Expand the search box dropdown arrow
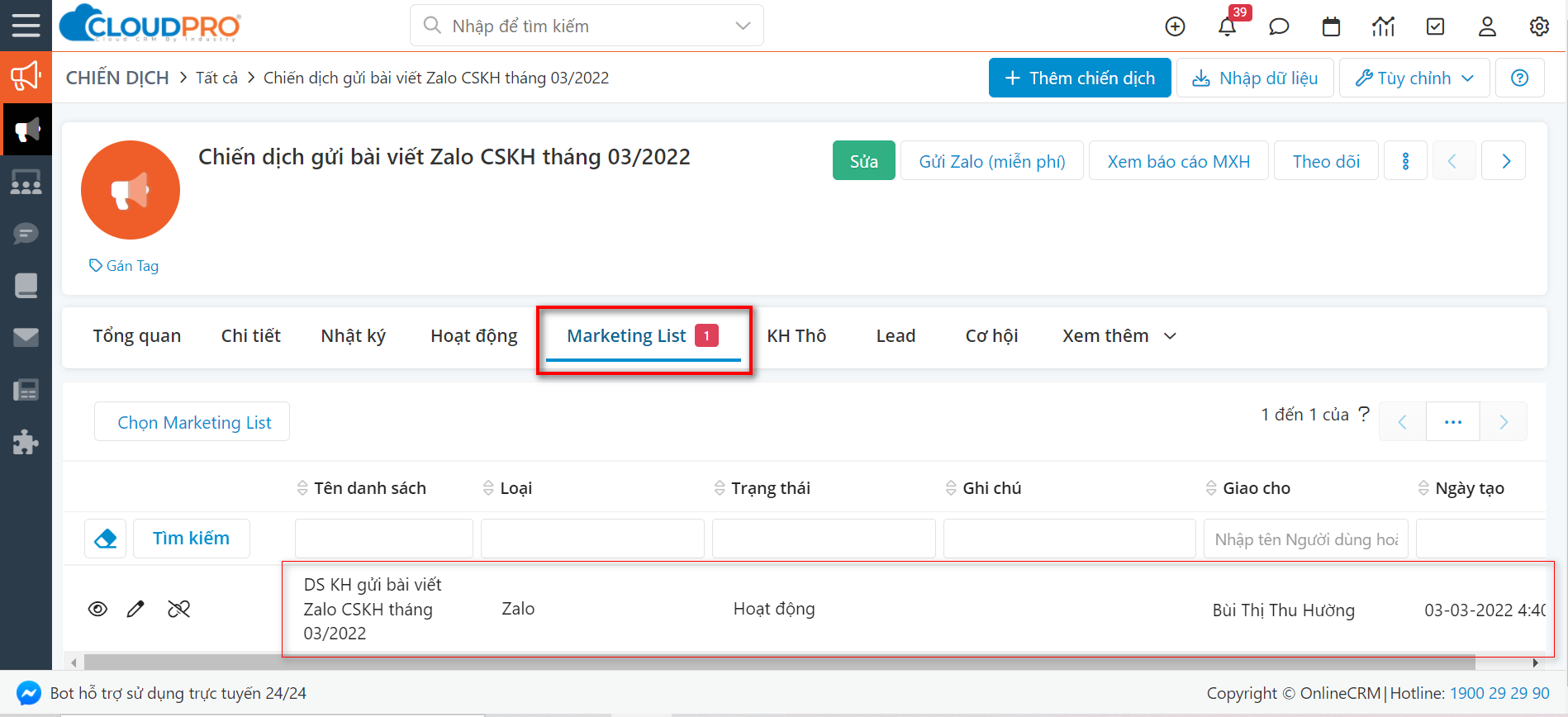The image size is (1568, 717). [743, 26]
